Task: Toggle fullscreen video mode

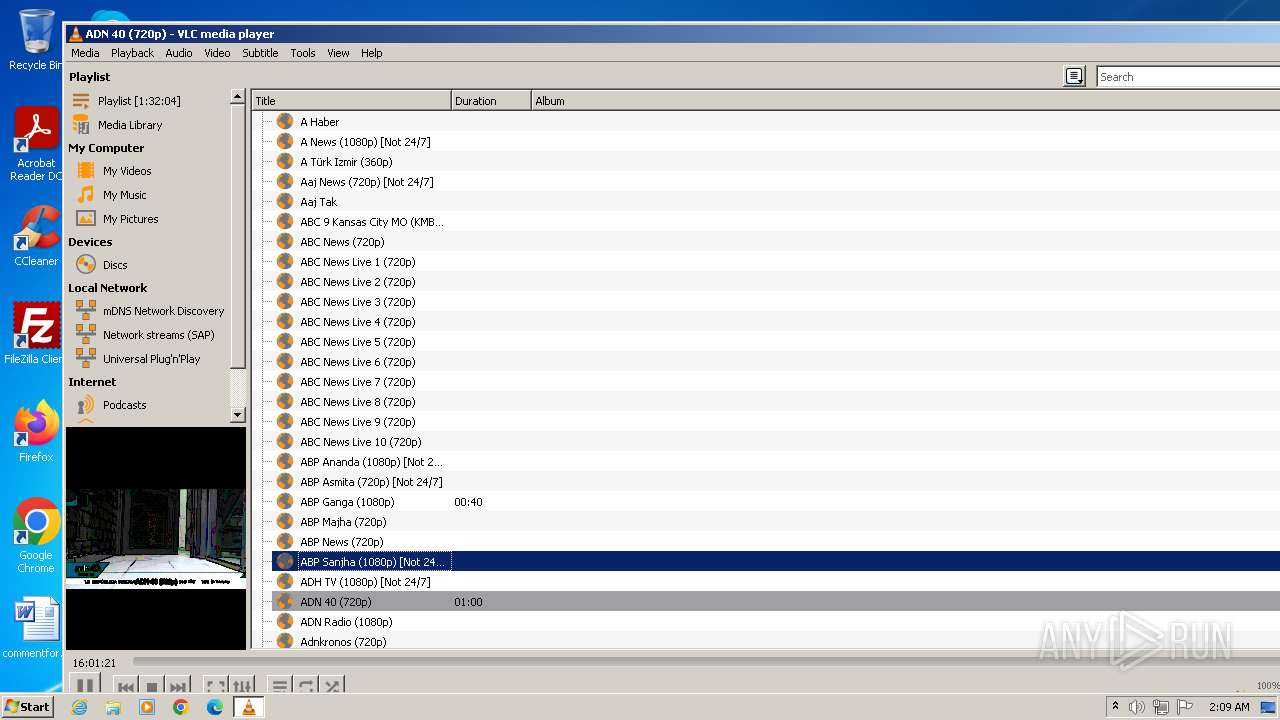Action: (x=214, y=687)
